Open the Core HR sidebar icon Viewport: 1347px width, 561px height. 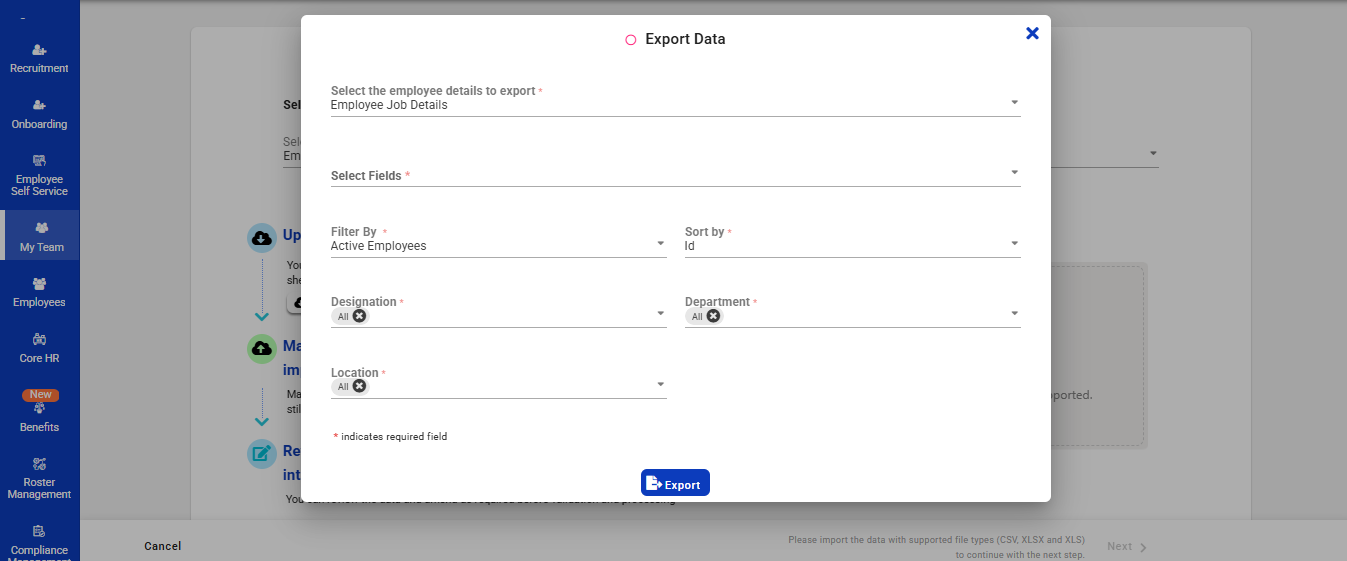(39, 340)
